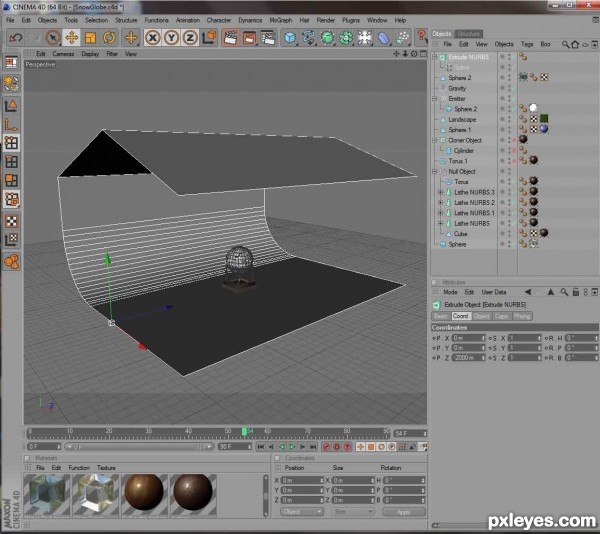Open the spline tools icon
This screenshot has height=534, width=600.
[x=309, y=37]
